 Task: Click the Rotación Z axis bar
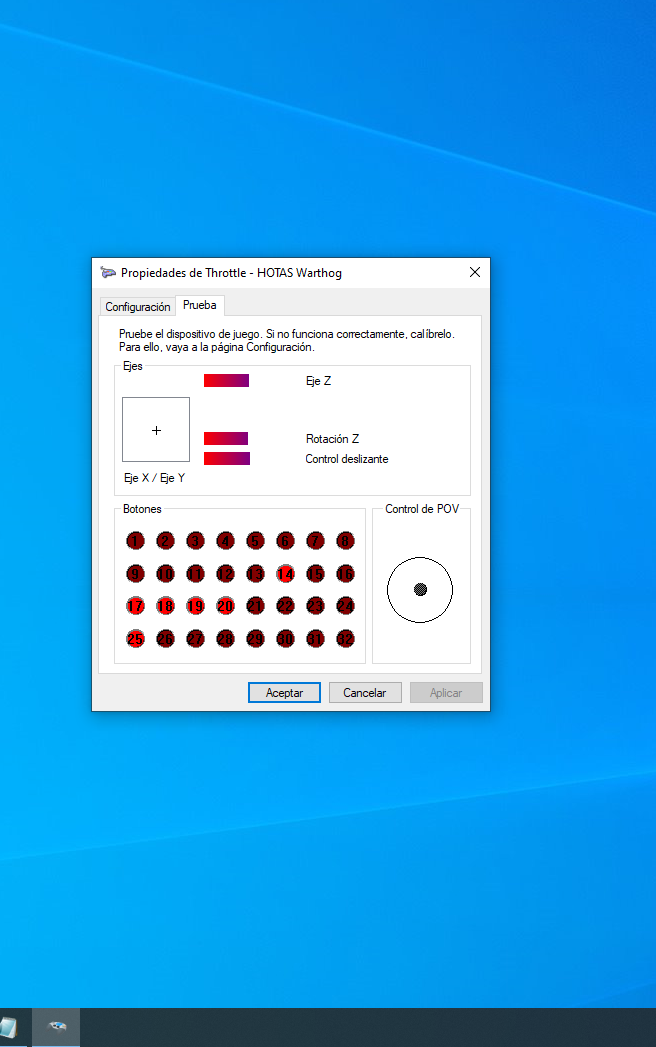click(x=226, y=439)
